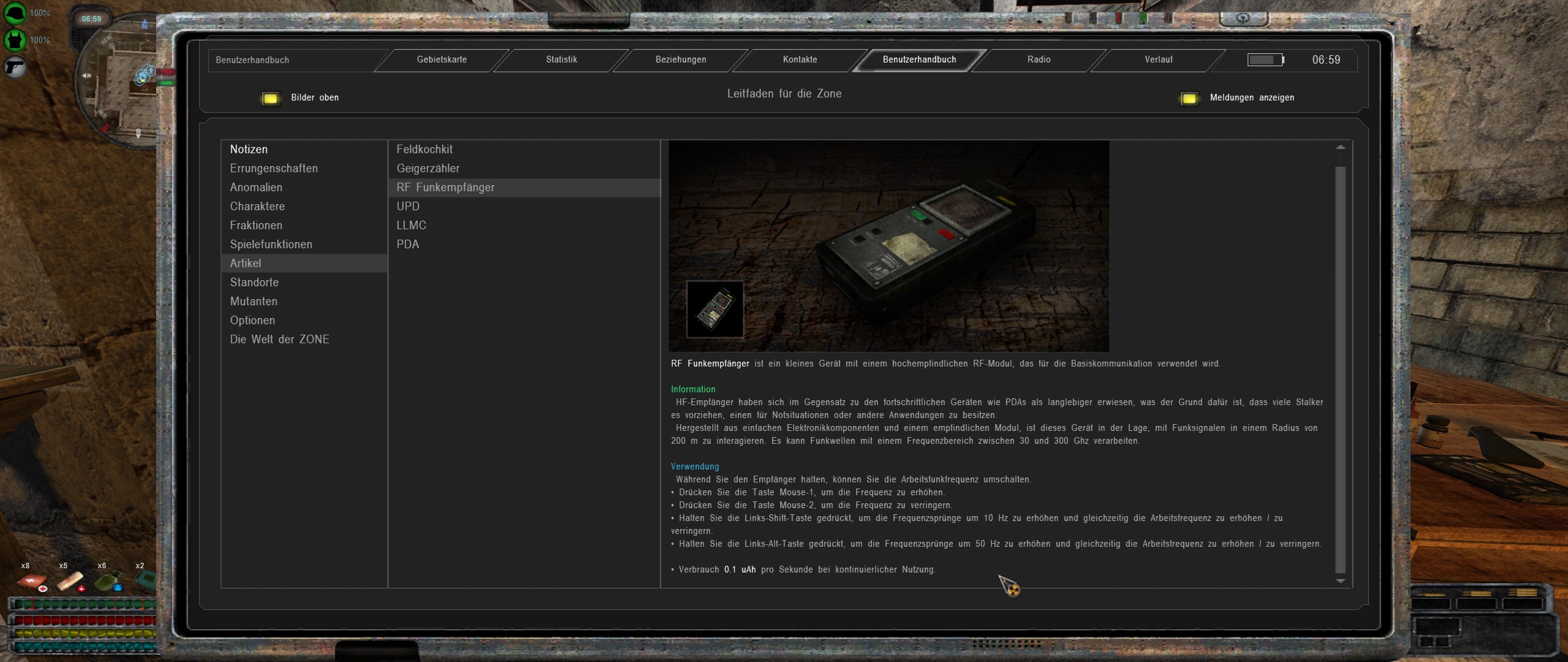Toggle the Bilder oben option

point(270,98)
